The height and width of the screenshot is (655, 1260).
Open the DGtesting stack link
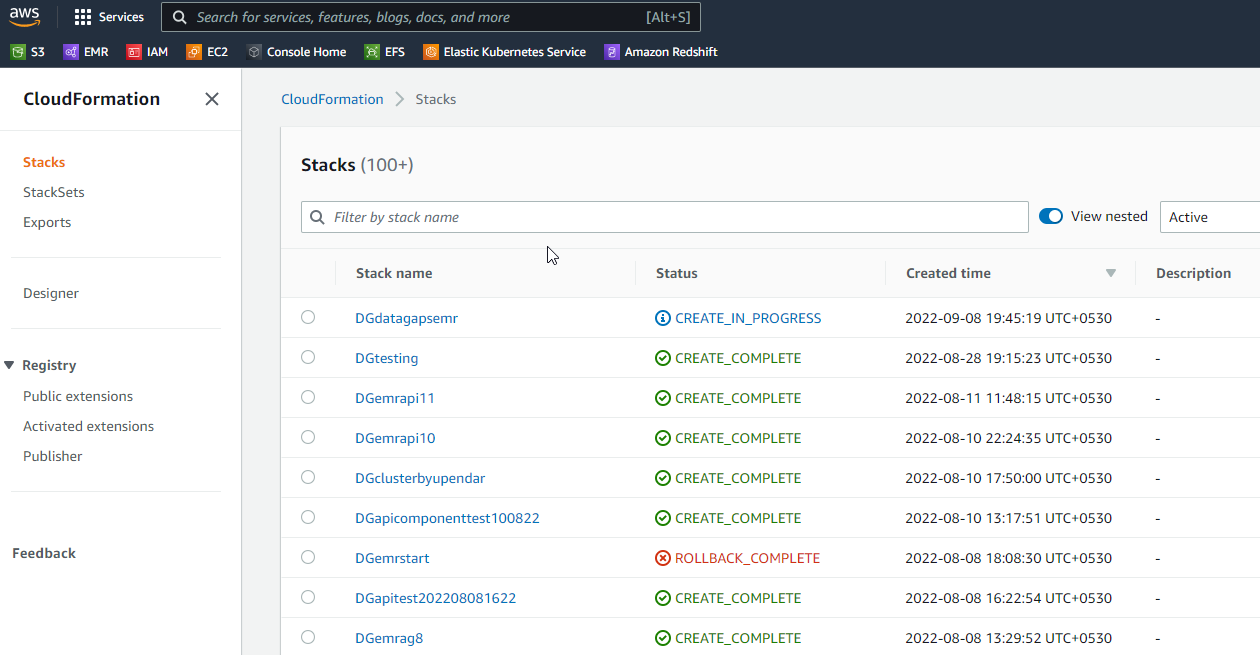387,358
